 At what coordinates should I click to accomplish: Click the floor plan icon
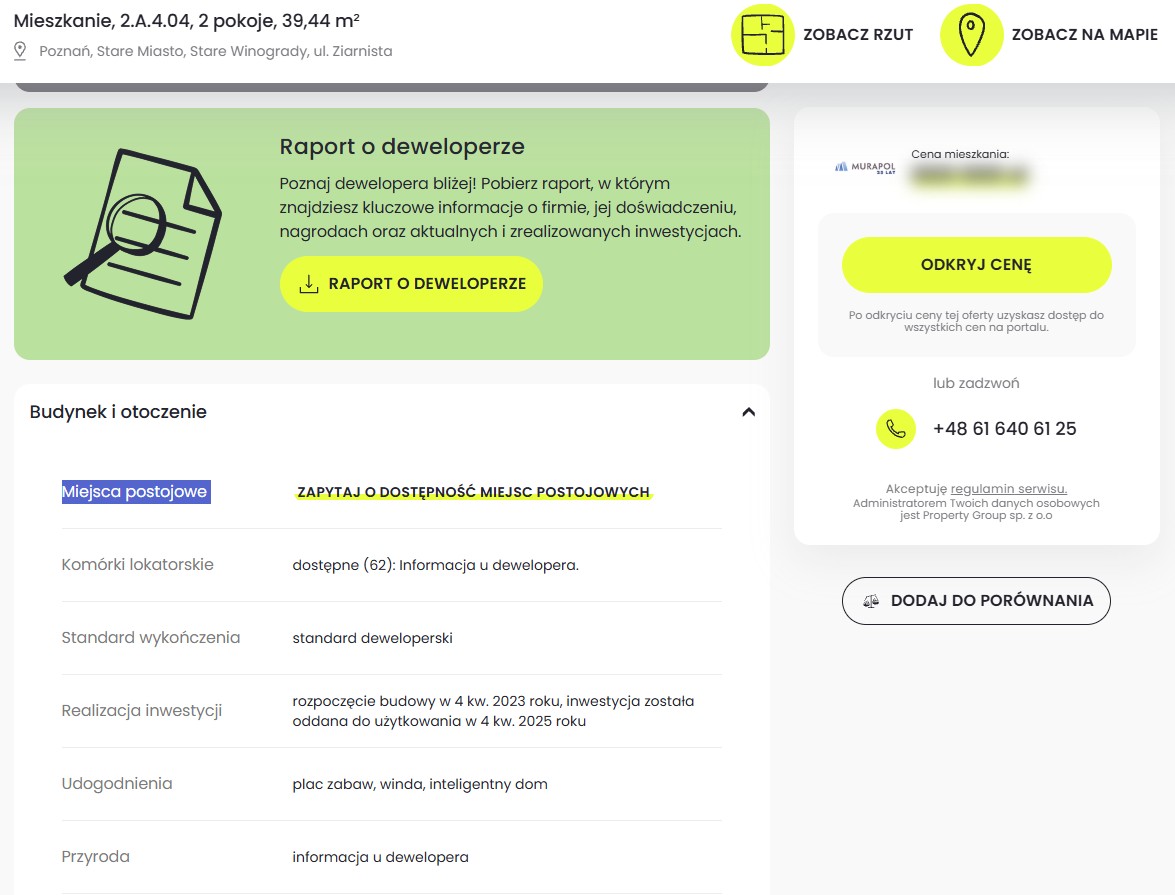(x=762, y=35)
